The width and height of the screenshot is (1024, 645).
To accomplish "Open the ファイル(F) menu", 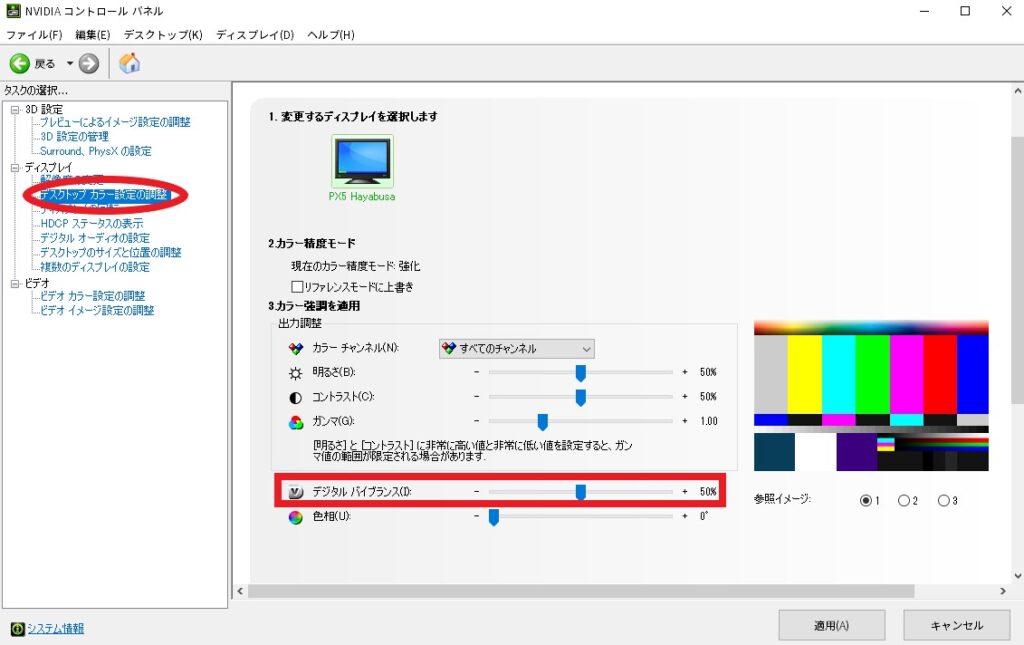I will point(34,35).
